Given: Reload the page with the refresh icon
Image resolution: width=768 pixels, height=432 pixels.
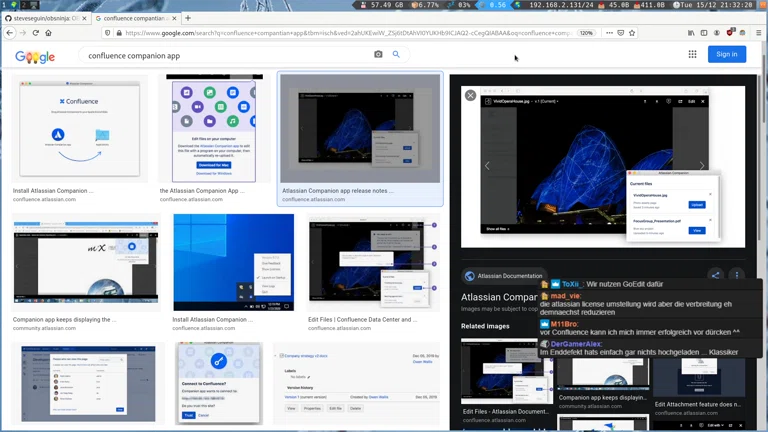Looking at the screenshot, I should [35, 33].
